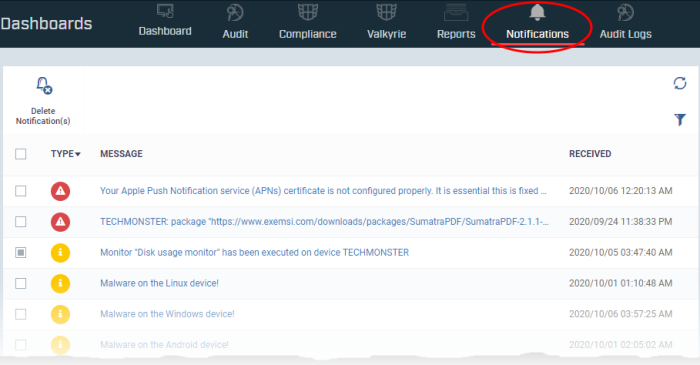Open 'Malware on the Windows device!' message
This screenshot has height=365, width=700.
167,314
